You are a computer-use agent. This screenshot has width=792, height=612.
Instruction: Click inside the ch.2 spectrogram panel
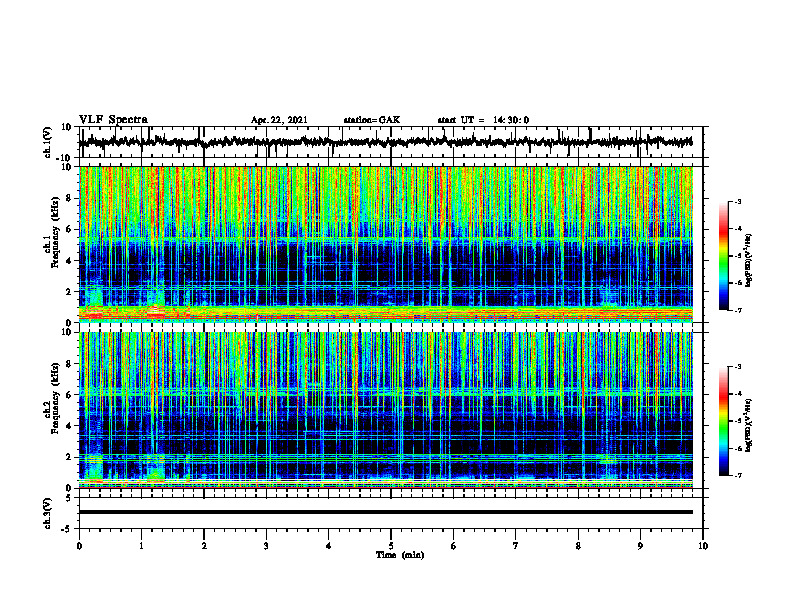(x=385, y=410)
